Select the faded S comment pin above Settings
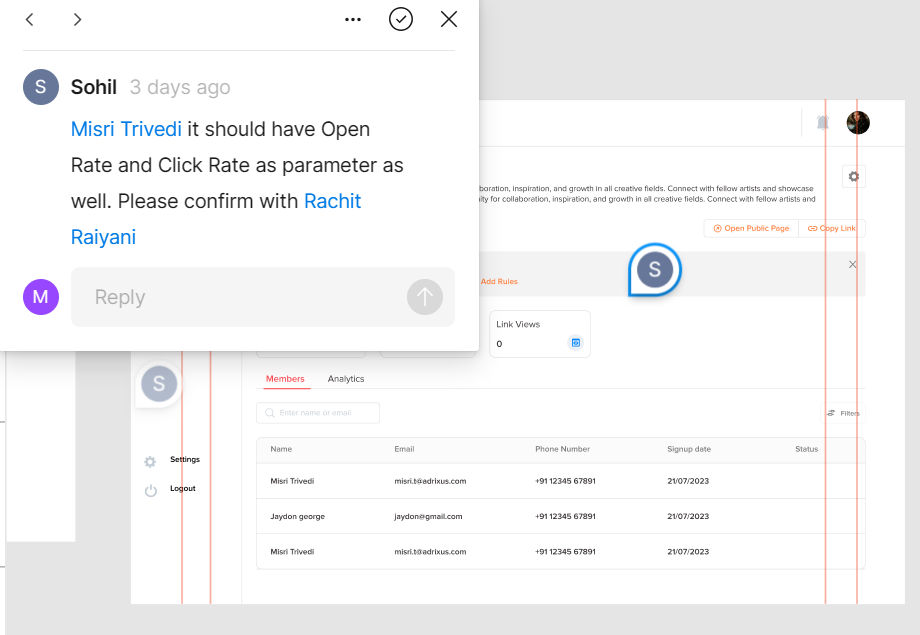Image resolution: width=920 pixels, height=635 pixels. click(159, 384)
